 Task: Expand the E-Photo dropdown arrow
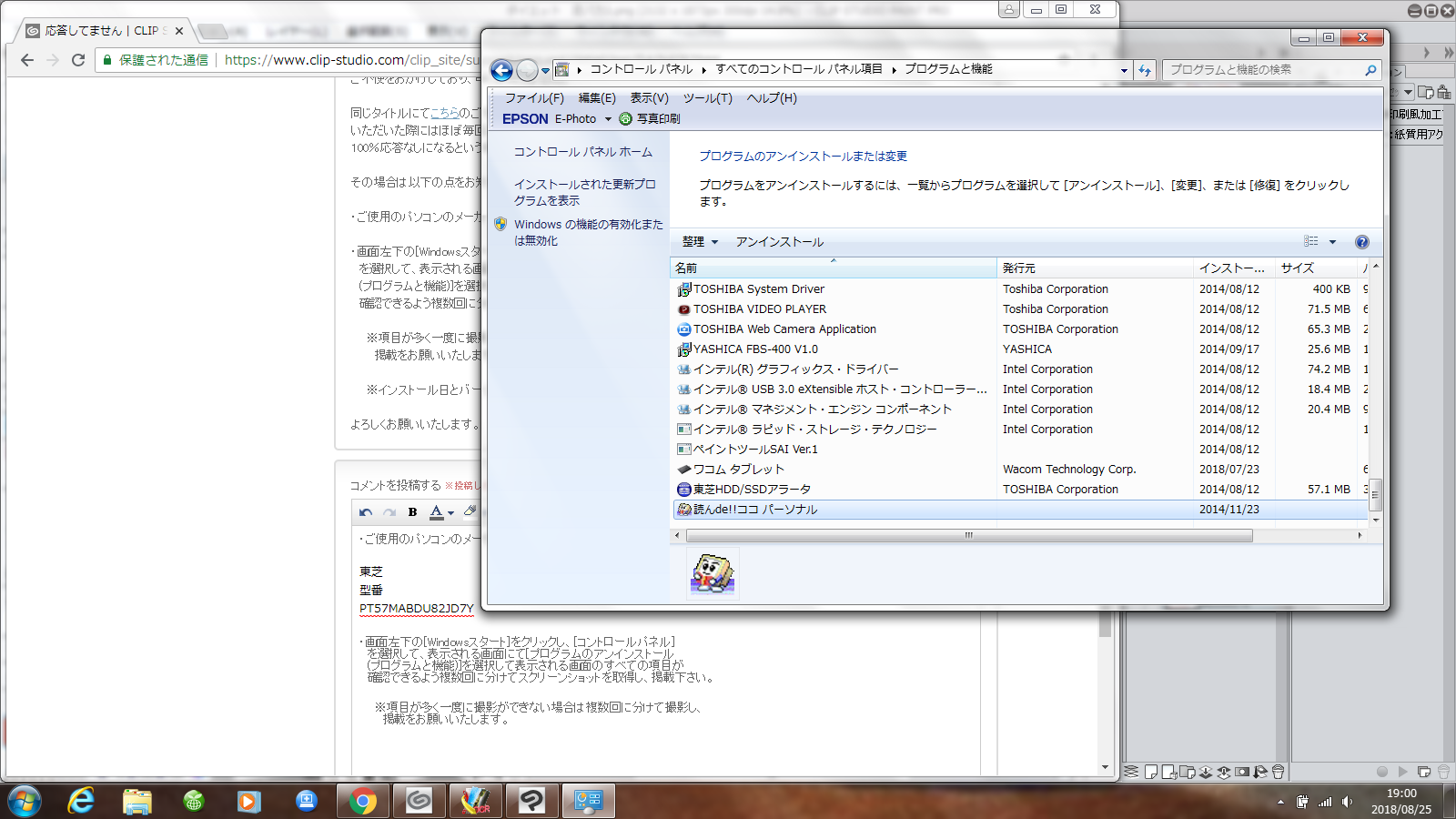[x=608, y=119]
